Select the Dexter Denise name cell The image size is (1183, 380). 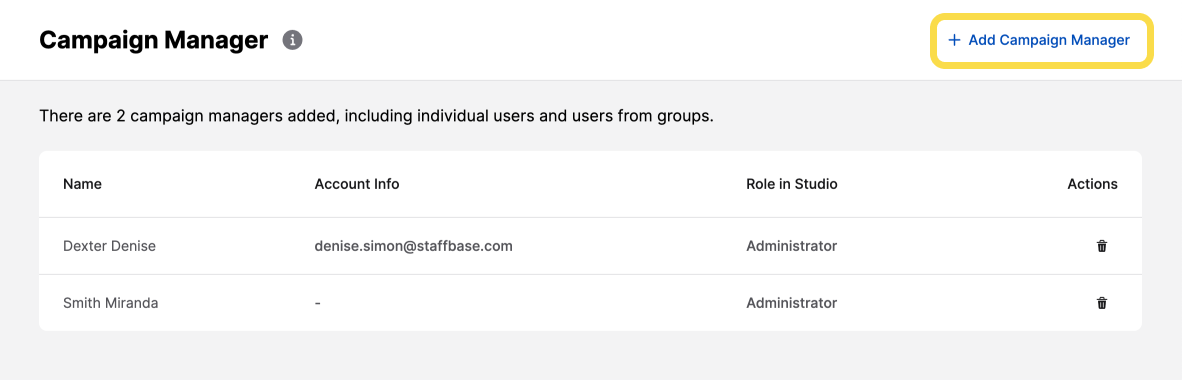(x=109, y=246)
